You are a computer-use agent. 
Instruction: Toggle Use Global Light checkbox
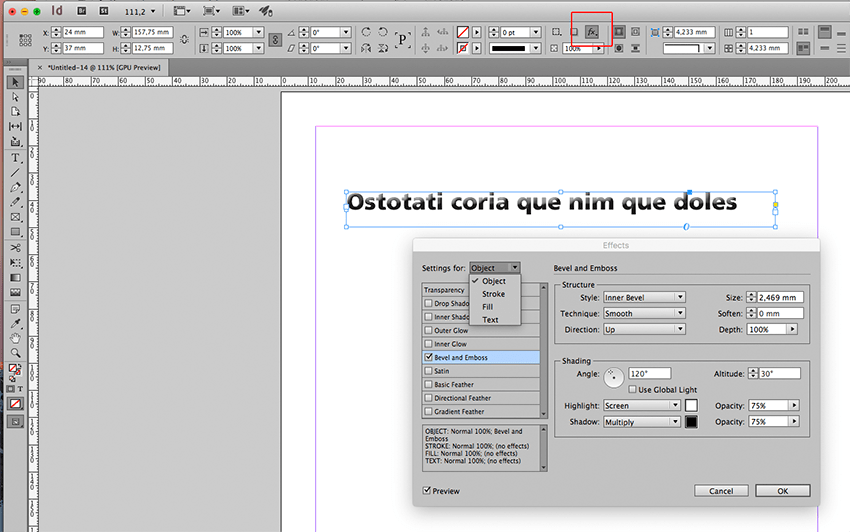632,389
